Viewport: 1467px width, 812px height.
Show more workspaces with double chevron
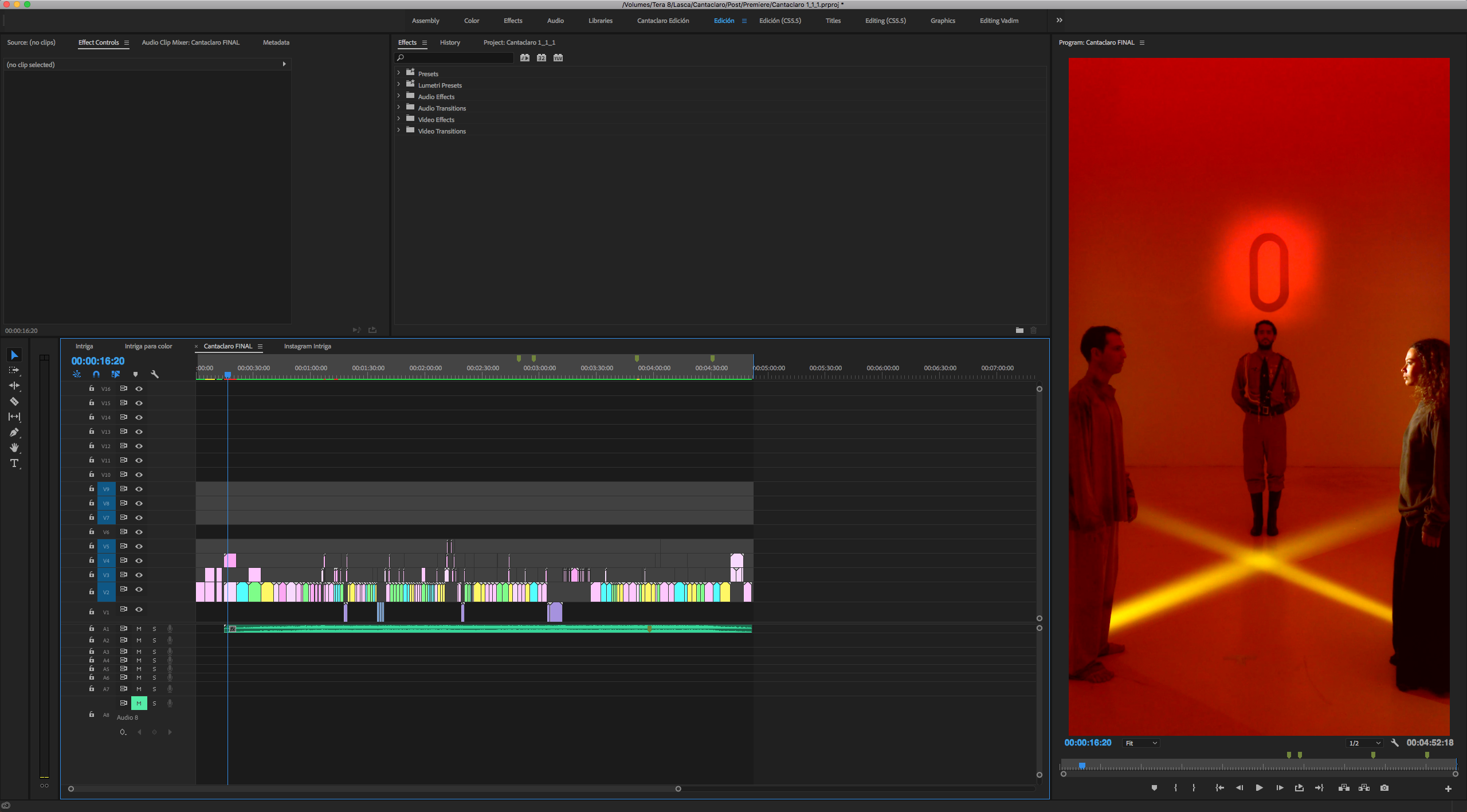coord(1060,20)
